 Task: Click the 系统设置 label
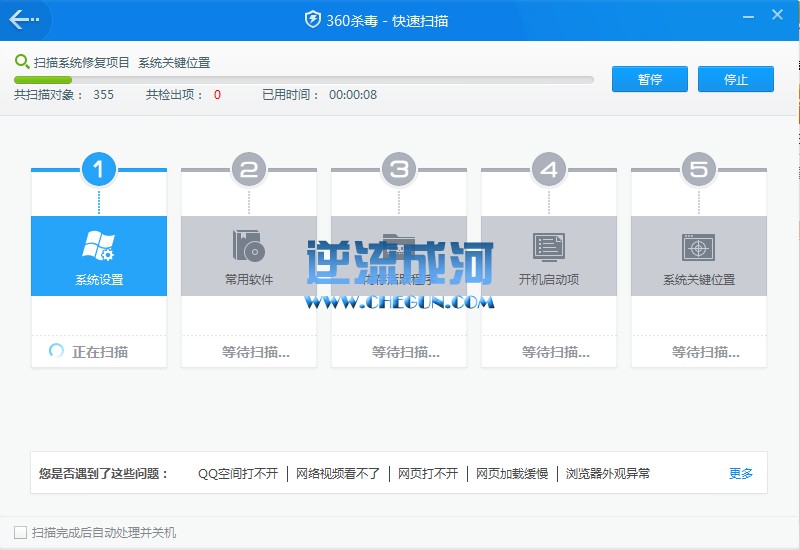coord(99,280)
